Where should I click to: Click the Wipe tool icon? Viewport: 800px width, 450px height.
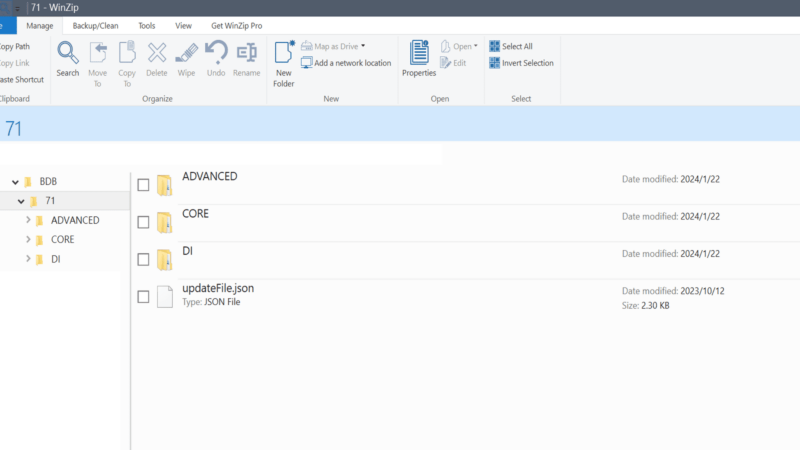click(x=186, y=53)
